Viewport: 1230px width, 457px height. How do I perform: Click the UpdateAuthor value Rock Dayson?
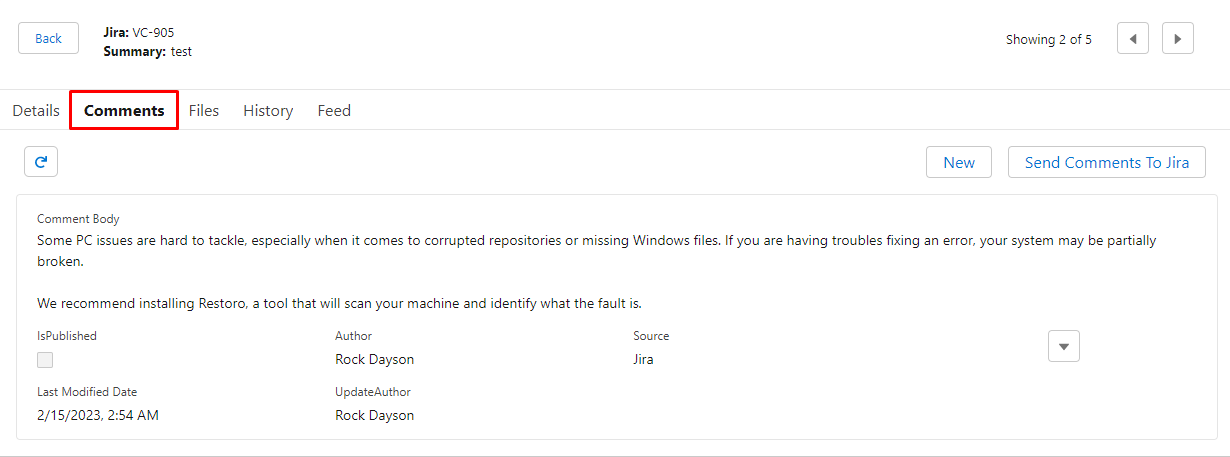pyautogui.click(x=375, y=415)
